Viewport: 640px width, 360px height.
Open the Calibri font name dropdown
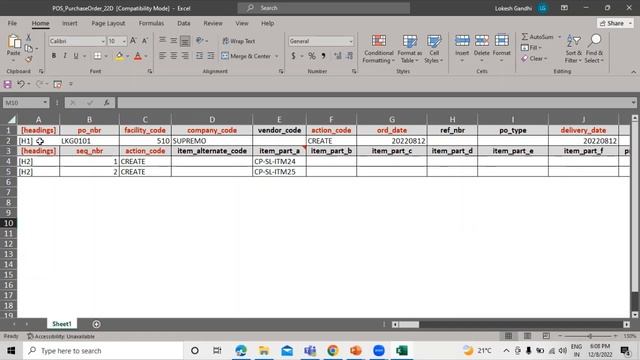coord(102,41)
